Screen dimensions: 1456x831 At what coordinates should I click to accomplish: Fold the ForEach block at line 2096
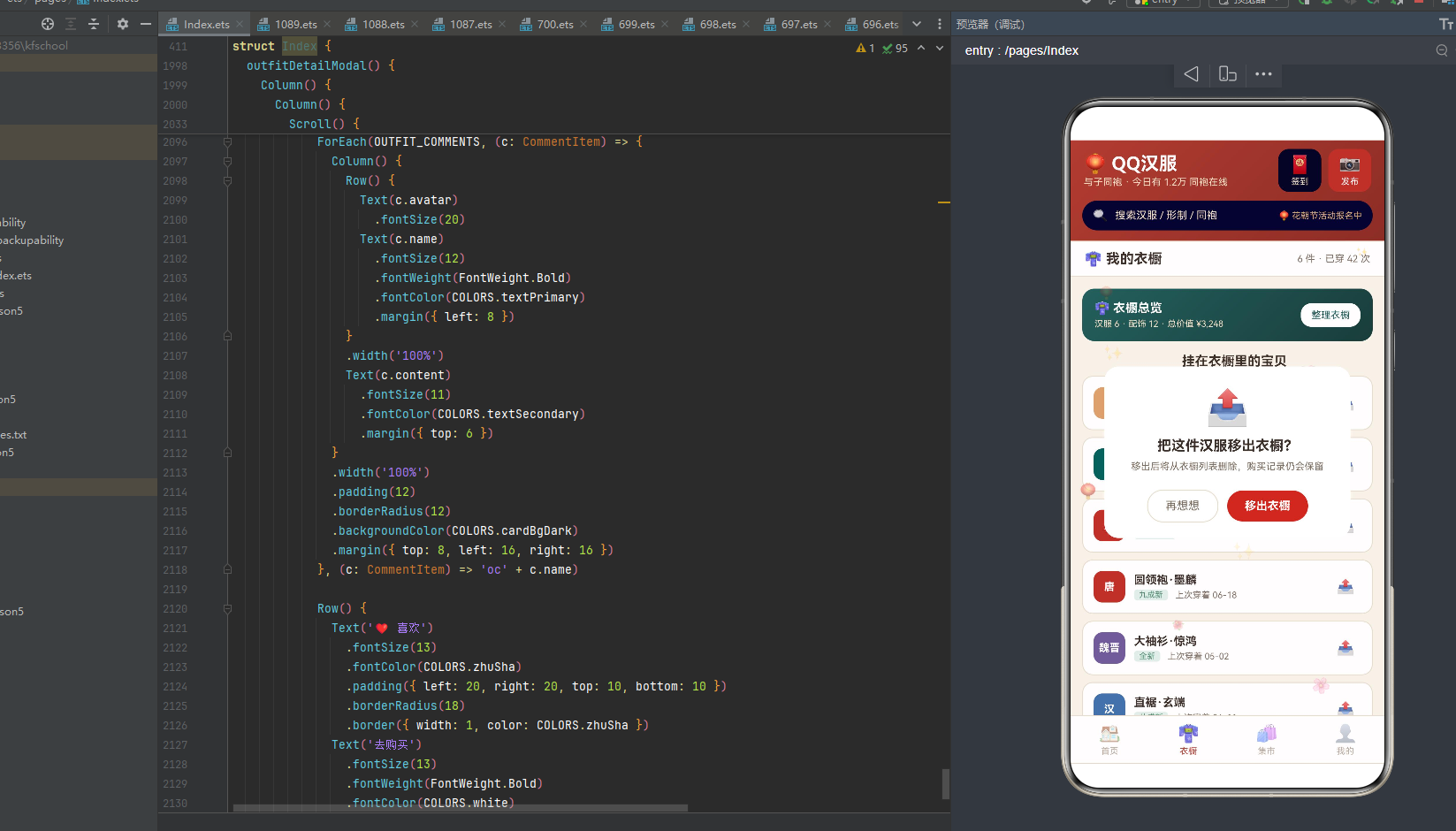click(227, 142)
